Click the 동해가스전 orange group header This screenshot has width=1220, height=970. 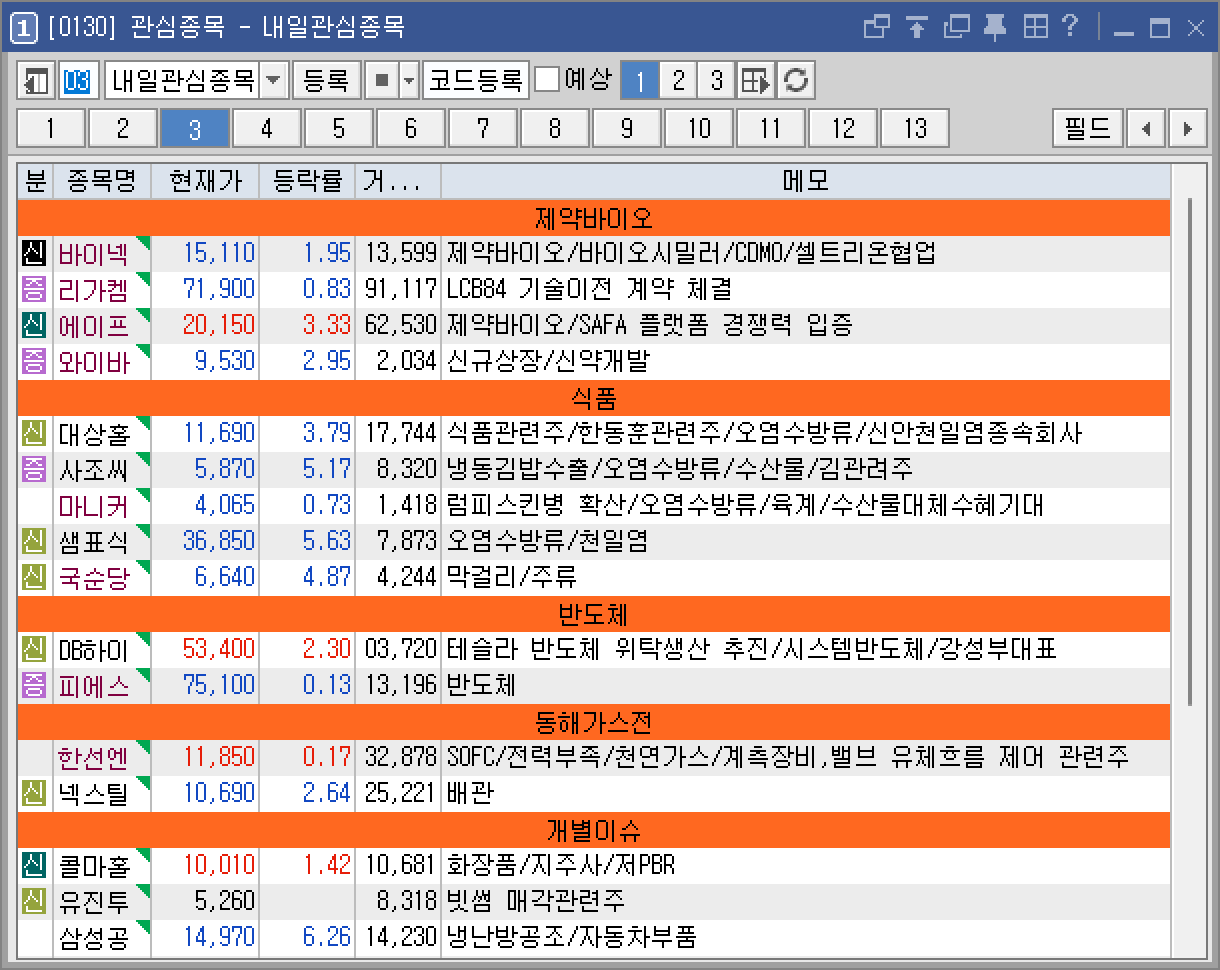tap(593, 721)
